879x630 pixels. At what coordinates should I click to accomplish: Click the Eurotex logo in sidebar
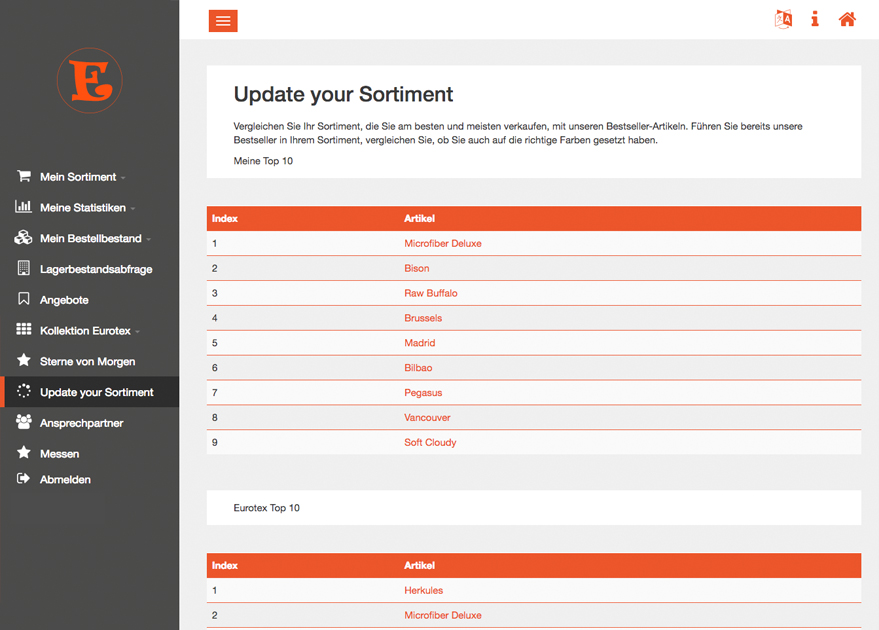point(89,80)
